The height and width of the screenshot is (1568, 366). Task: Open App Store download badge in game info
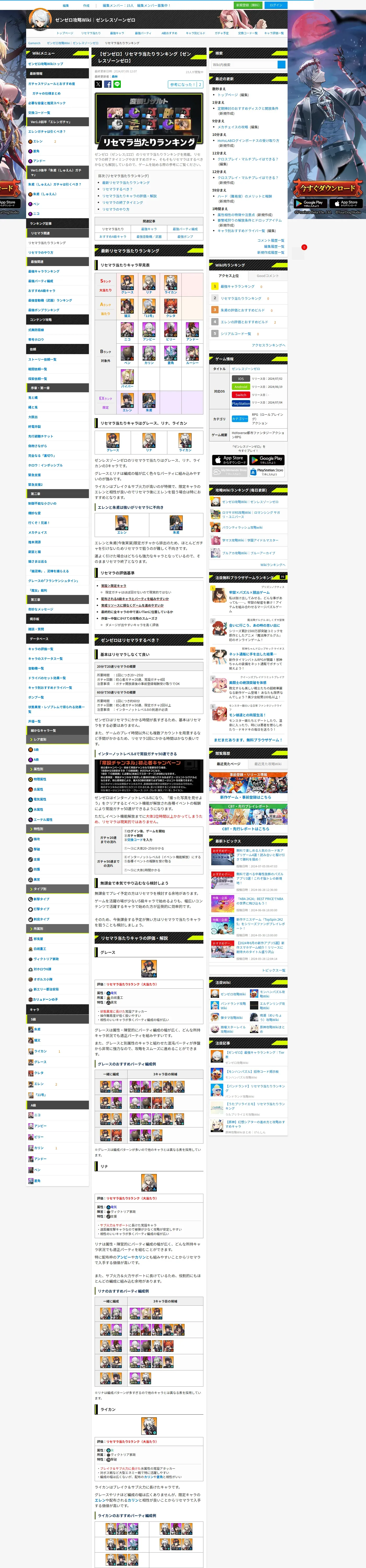(x=229, y=460)
